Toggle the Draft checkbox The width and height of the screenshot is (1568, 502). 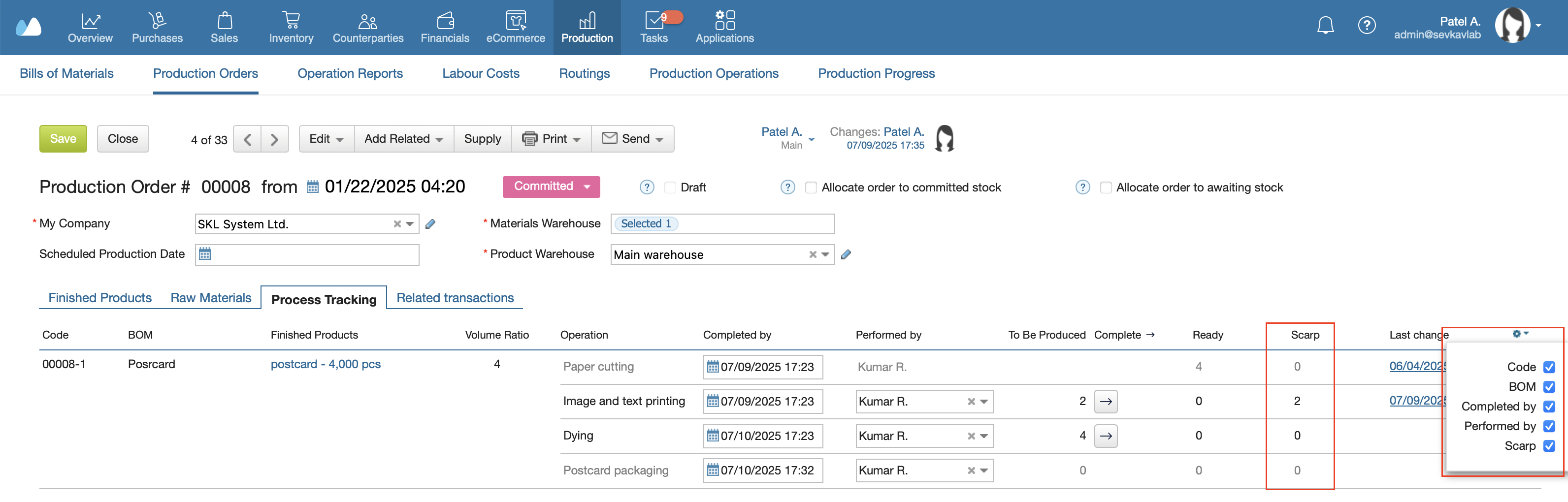pyautogui.click(x=670, y=188)
